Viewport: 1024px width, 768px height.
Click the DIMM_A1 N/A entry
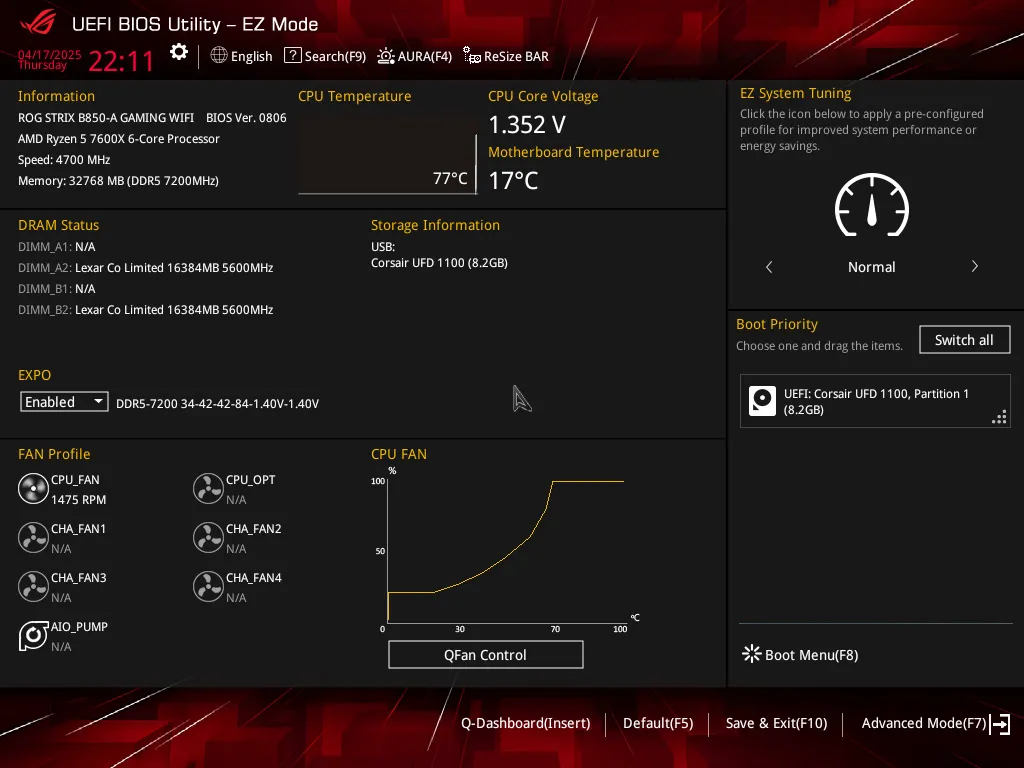57,247
